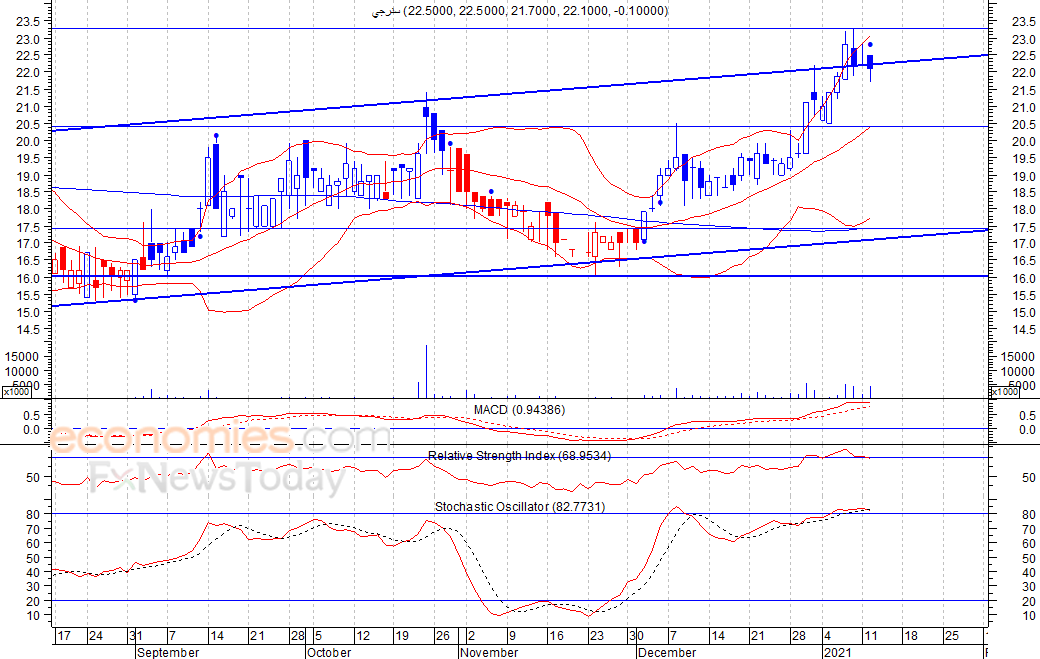Click the x1000 multiplier box on right side
Screen dimensions: 1040x659
coord(1004,392)
